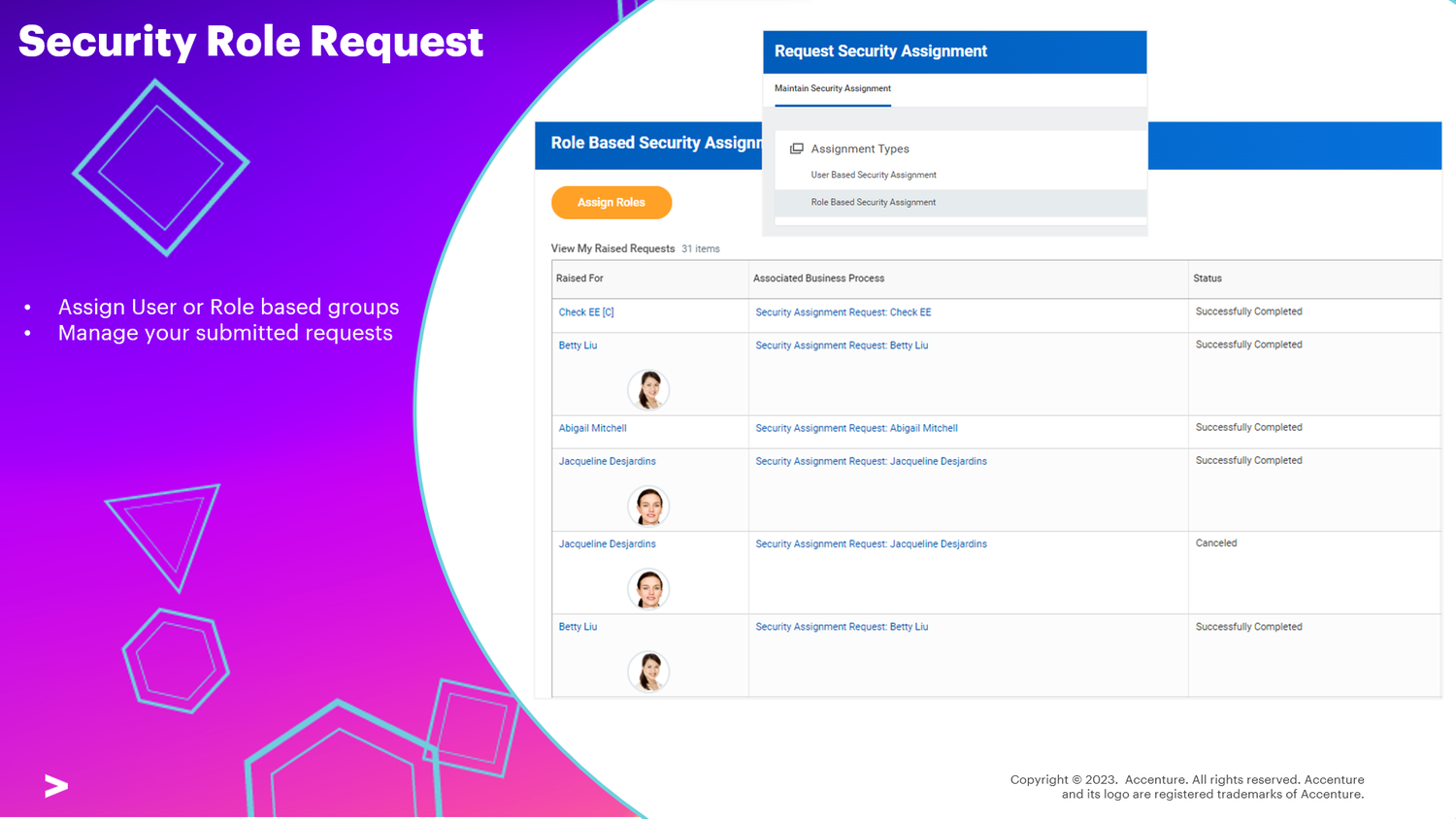This screenshot has height=819, width=1456.
Task: Click Security Assignment Request: Jacqueline Desjardins
Action: [x=871, y=460]
